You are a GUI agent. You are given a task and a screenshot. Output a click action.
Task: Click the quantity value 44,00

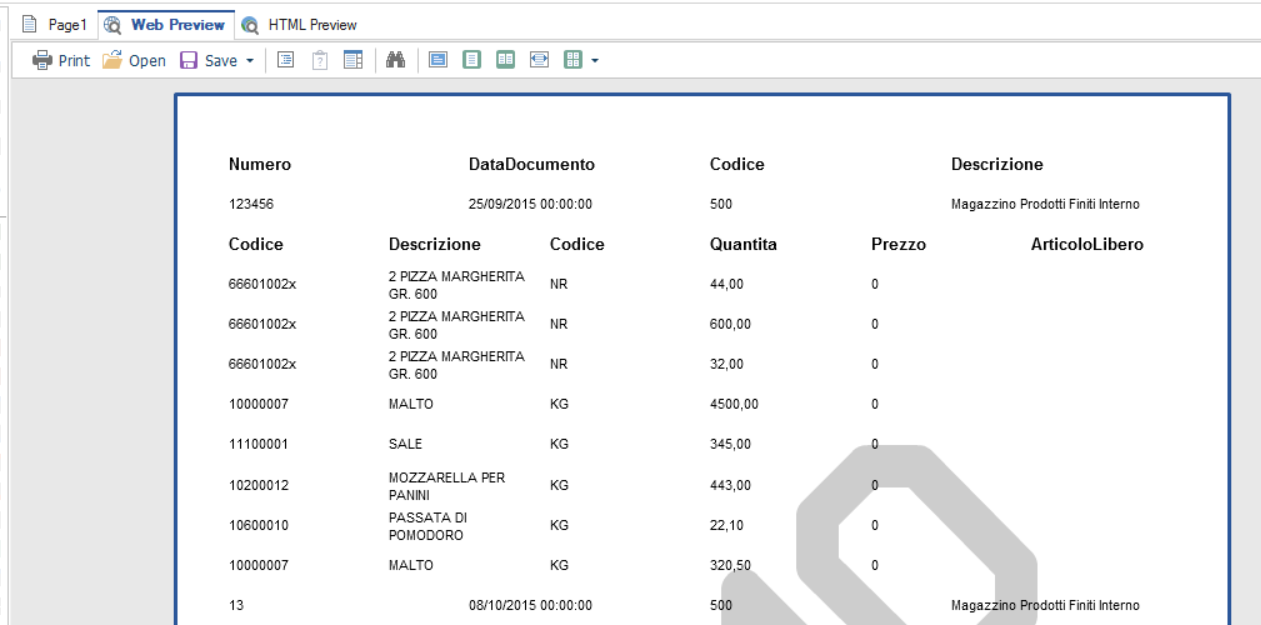(x=727, y=284)
